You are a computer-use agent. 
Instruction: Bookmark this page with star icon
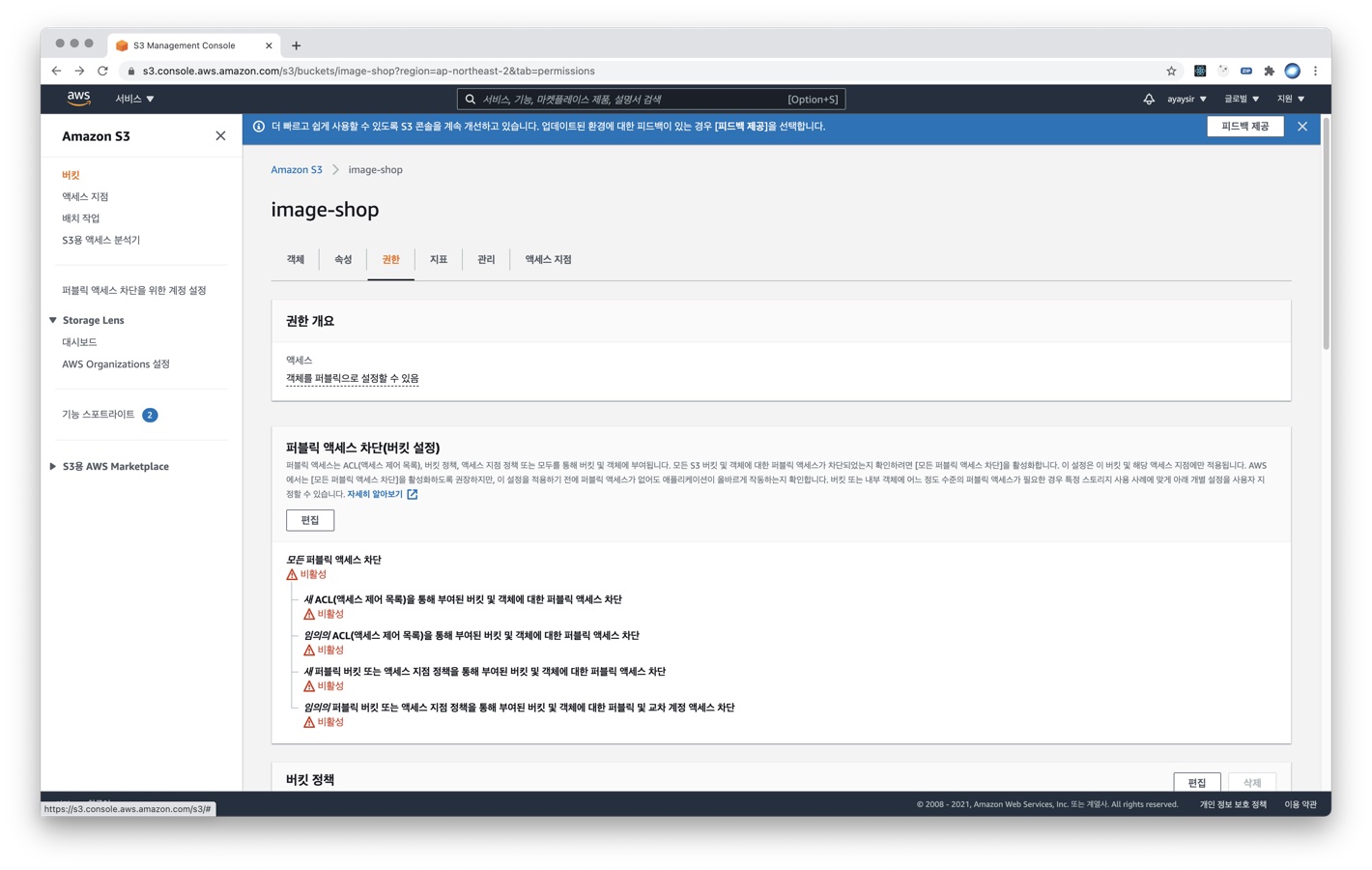[x=1171, y=71]
